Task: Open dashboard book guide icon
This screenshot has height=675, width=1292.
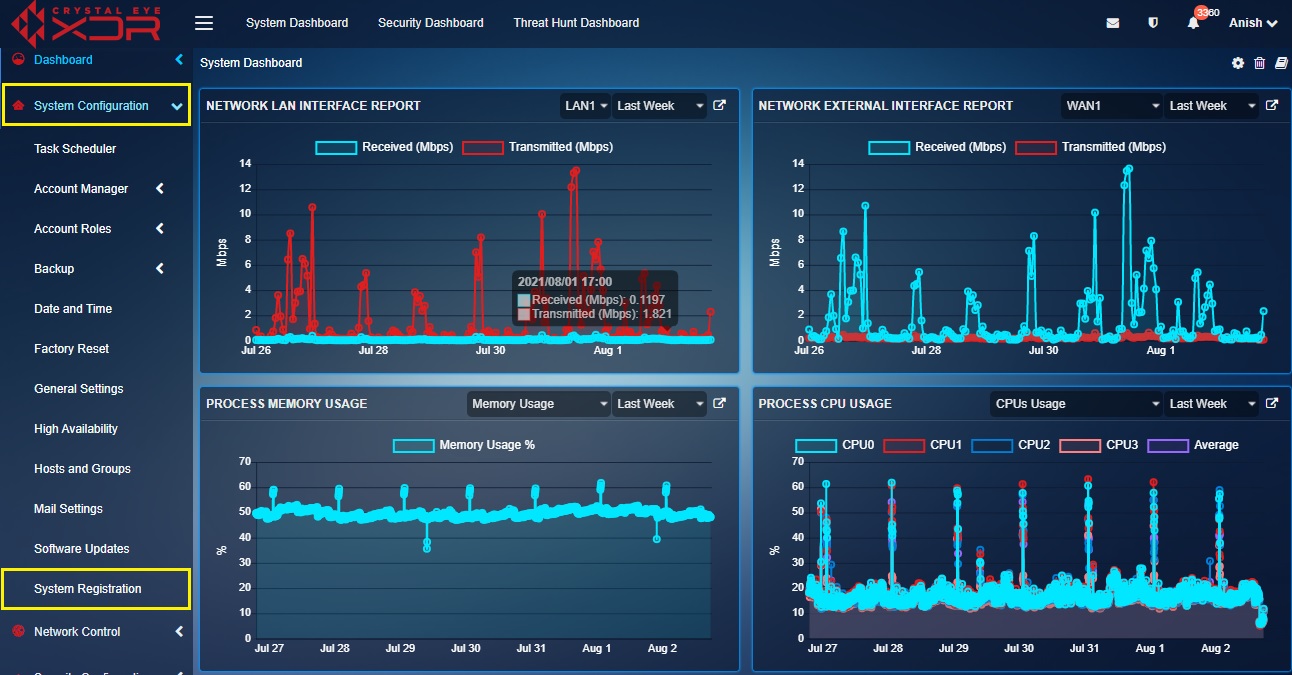Action: [x=1279, y=63]
